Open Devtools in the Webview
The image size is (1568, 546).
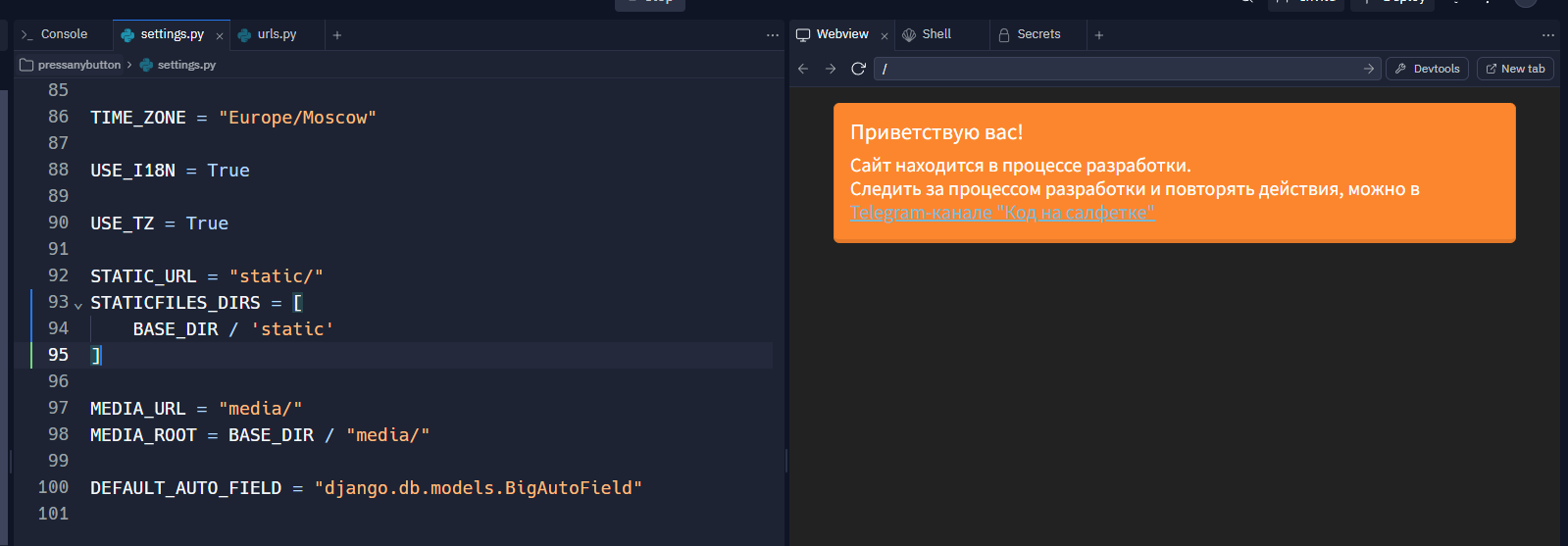click(1428, 69)
